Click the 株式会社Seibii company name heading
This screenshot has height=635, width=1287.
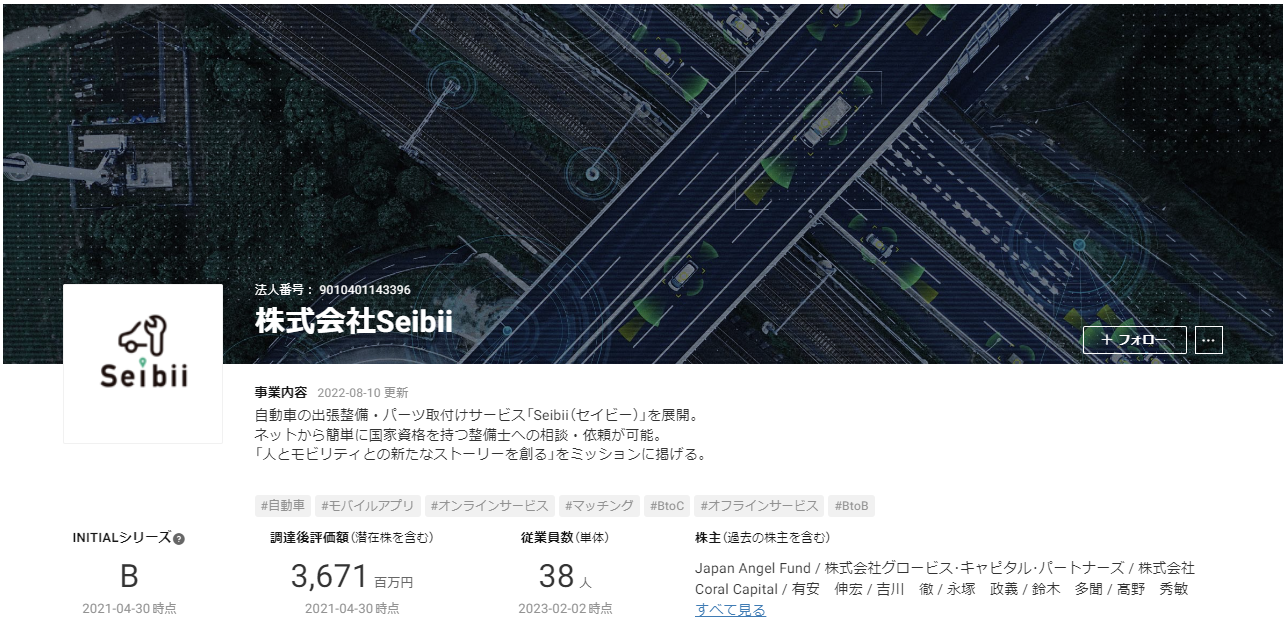click(x=354, y=321)
